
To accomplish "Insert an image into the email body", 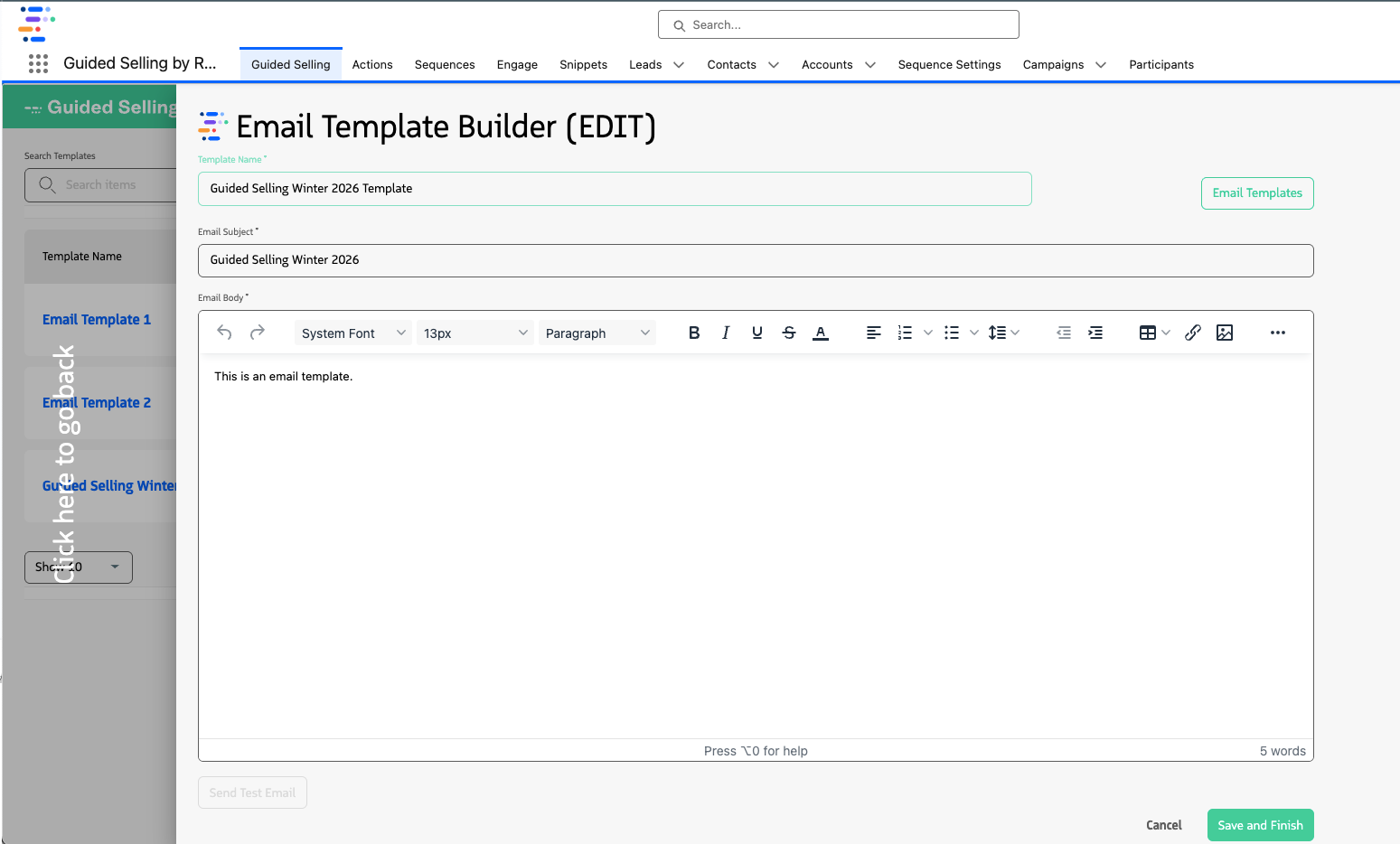I will click(x=1225, y=333).
